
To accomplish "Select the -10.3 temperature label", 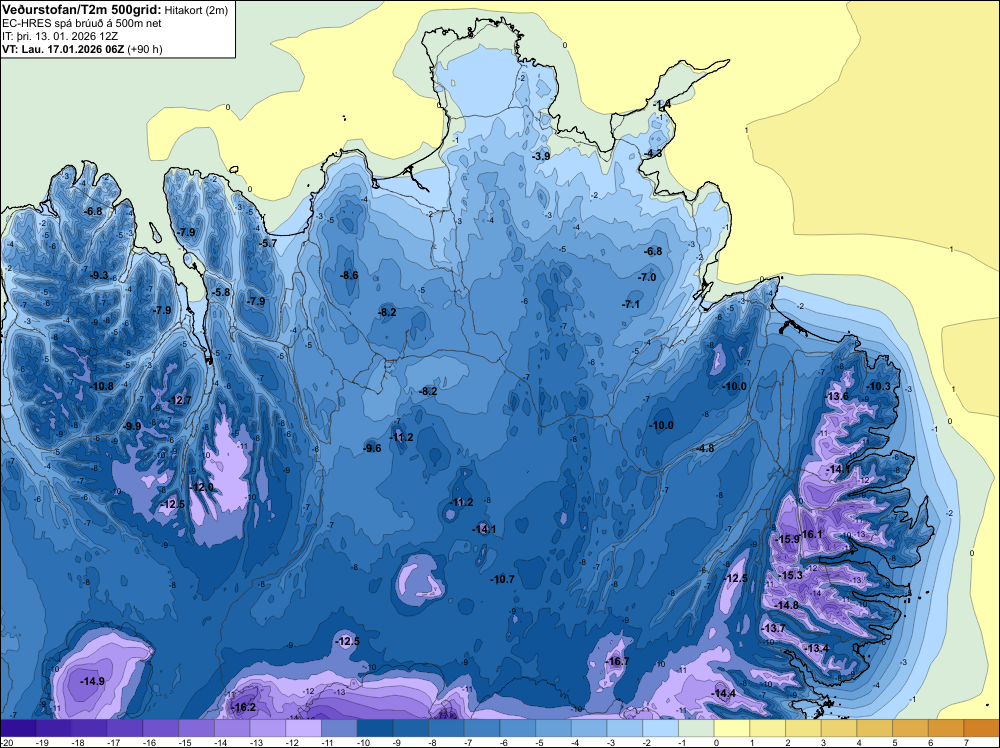I will 878,386.
